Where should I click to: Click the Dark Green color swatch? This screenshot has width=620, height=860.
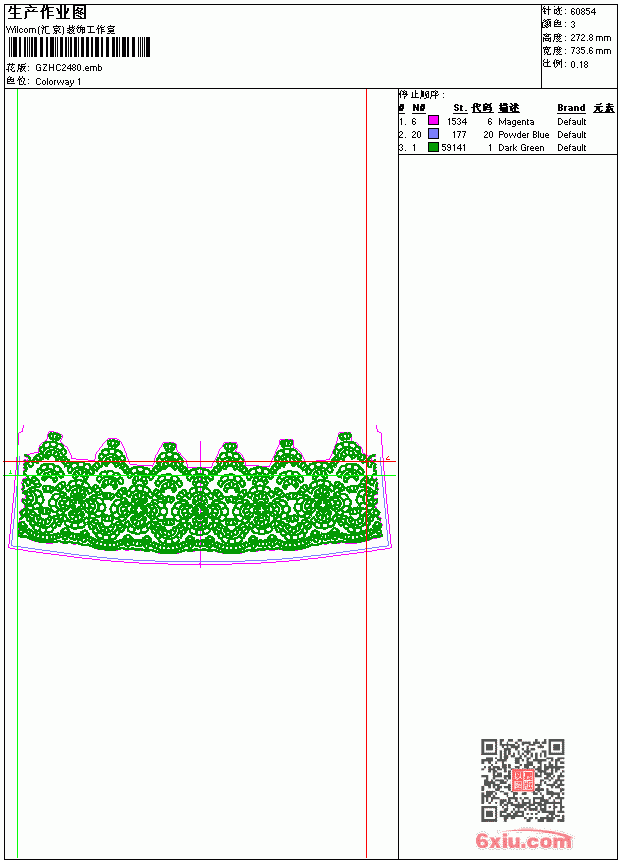click(x=433, y=147)
